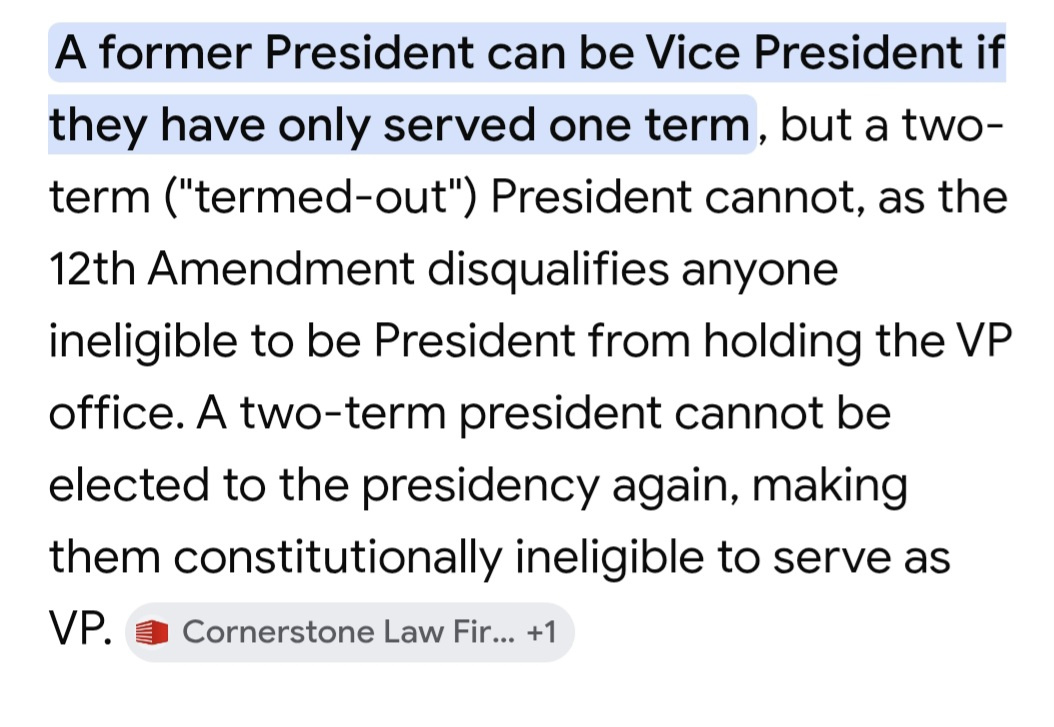Click the word 'constitutionally'
Viewport: 1054px width, 727px height.
pyautogui.click(x=338, y=558)
